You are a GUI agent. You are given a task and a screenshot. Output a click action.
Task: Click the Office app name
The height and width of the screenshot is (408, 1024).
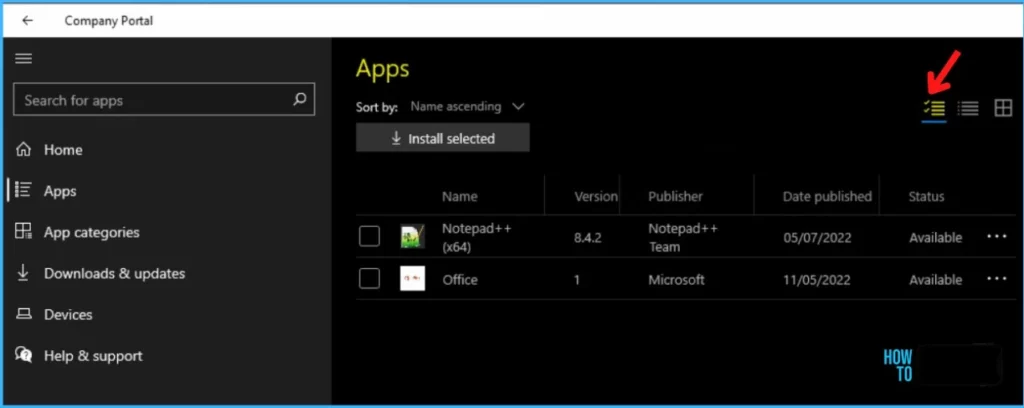460,279
